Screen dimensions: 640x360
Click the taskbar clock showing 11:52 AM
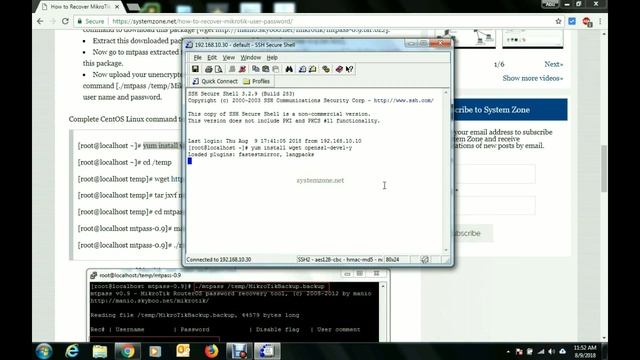coord(585,351)
